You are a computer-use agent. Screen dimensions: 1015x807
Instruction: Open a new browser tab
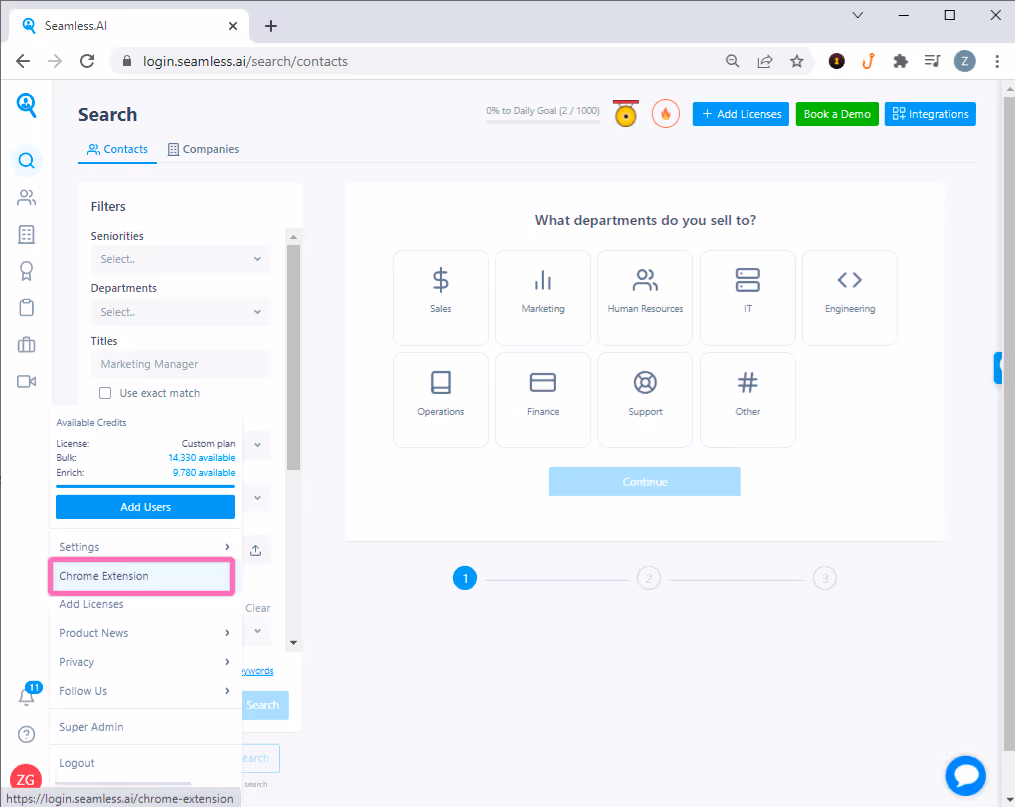[x=271, y=26]
